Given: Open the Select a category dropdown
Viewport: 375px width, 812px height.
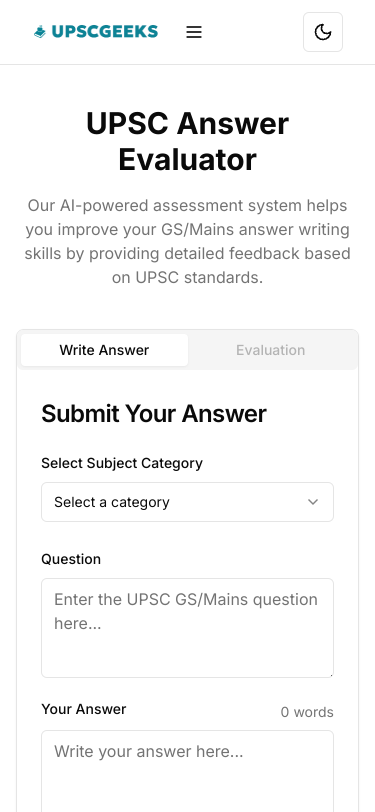Looking at the screenshot, I should [188, 502].
